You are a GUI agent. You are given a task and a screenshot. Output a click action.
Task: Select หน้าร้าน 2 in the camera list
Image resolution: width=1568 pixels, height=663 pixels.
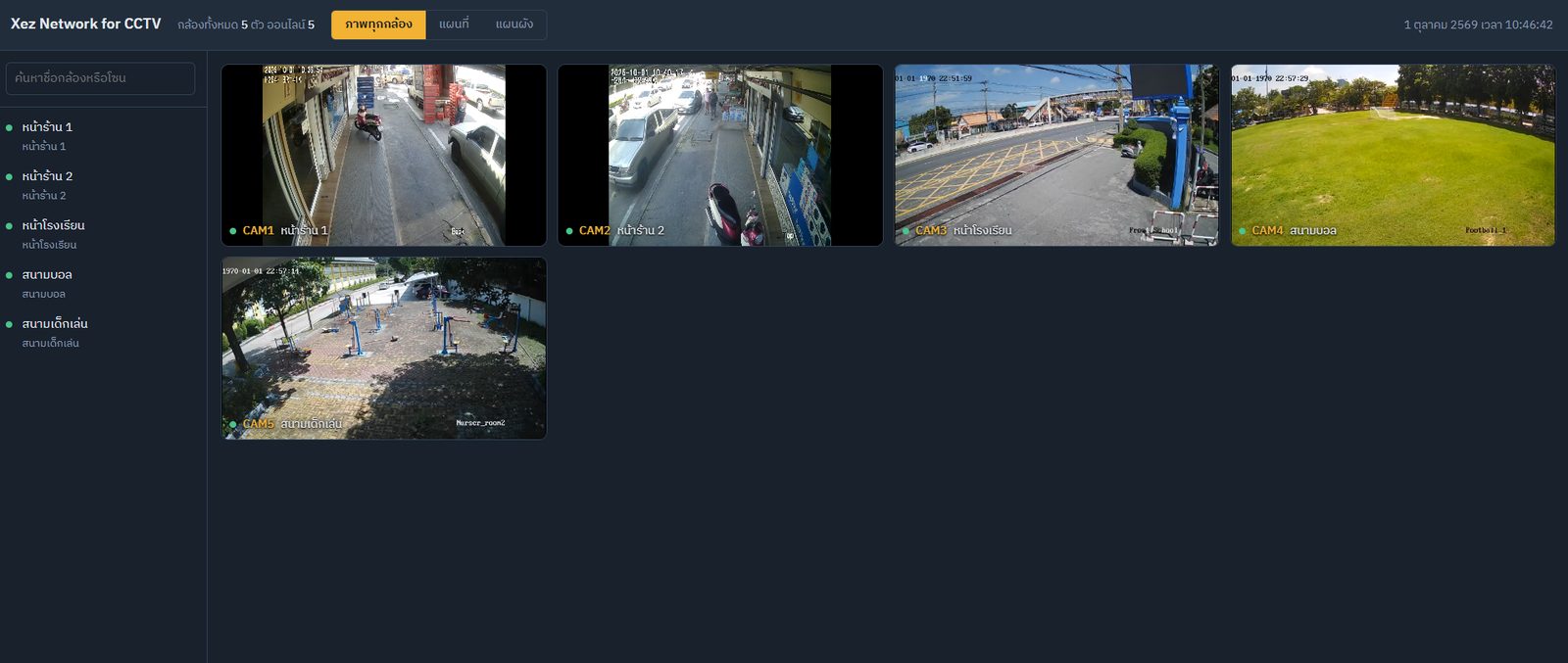[x=103, y=185]
